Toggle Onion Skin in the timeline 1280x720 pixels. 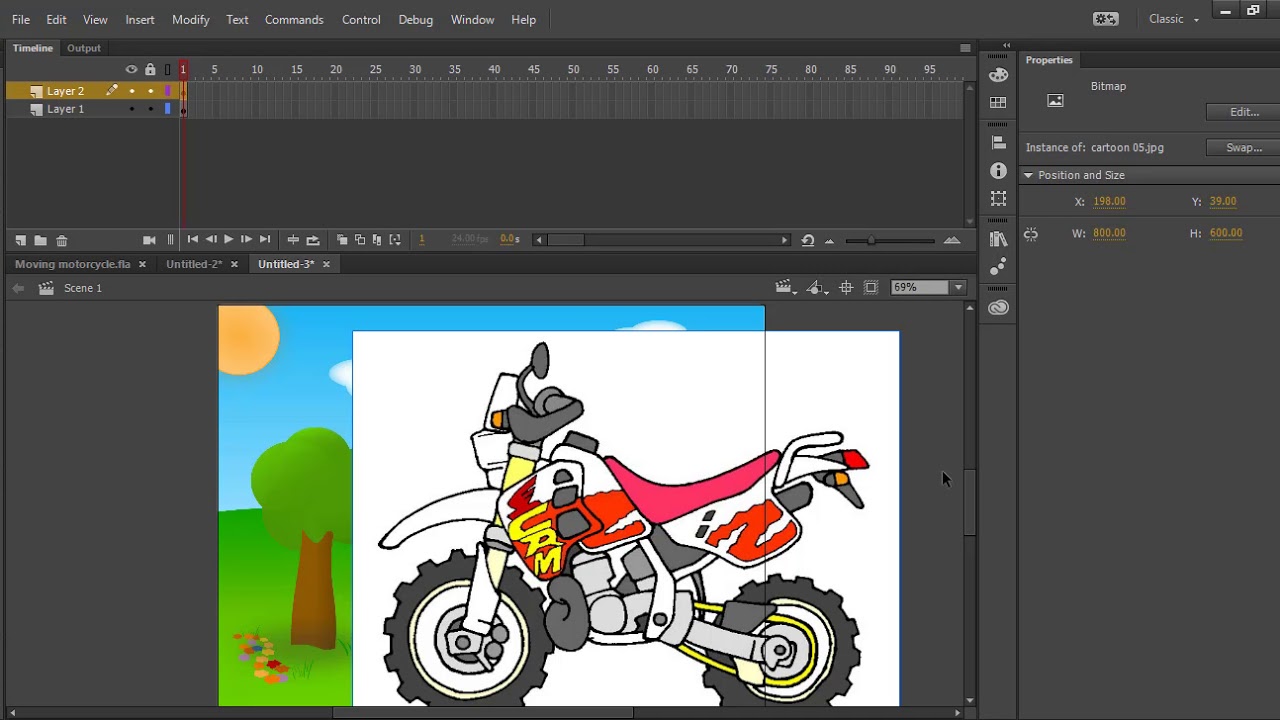[342, 240]
